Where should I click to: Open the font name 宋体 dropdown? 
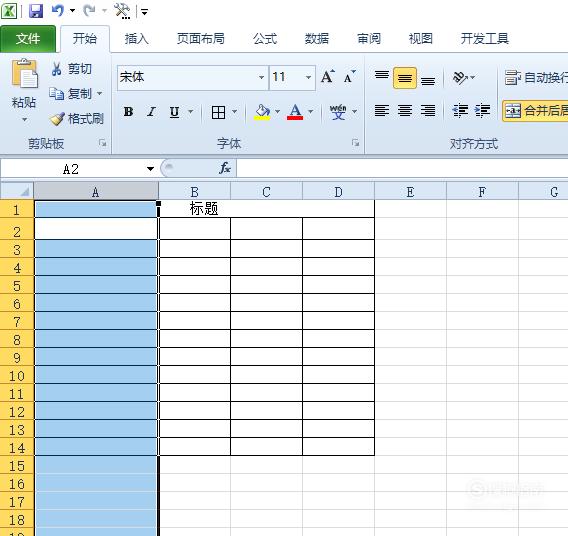tap(261, 78)
